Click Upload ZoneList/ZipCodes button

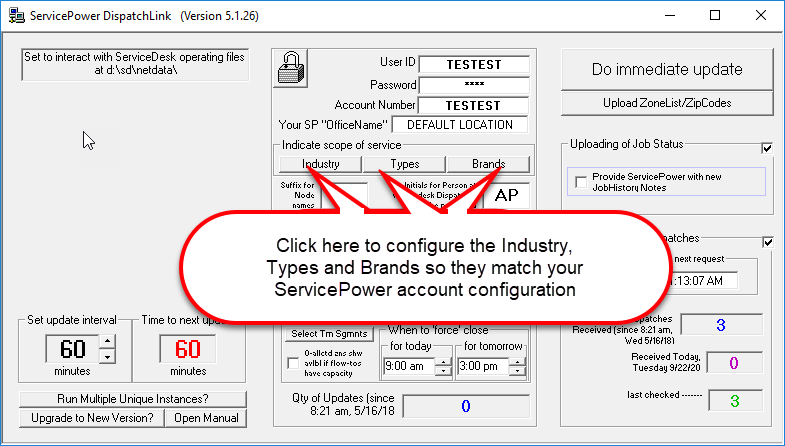coord(666,103)
